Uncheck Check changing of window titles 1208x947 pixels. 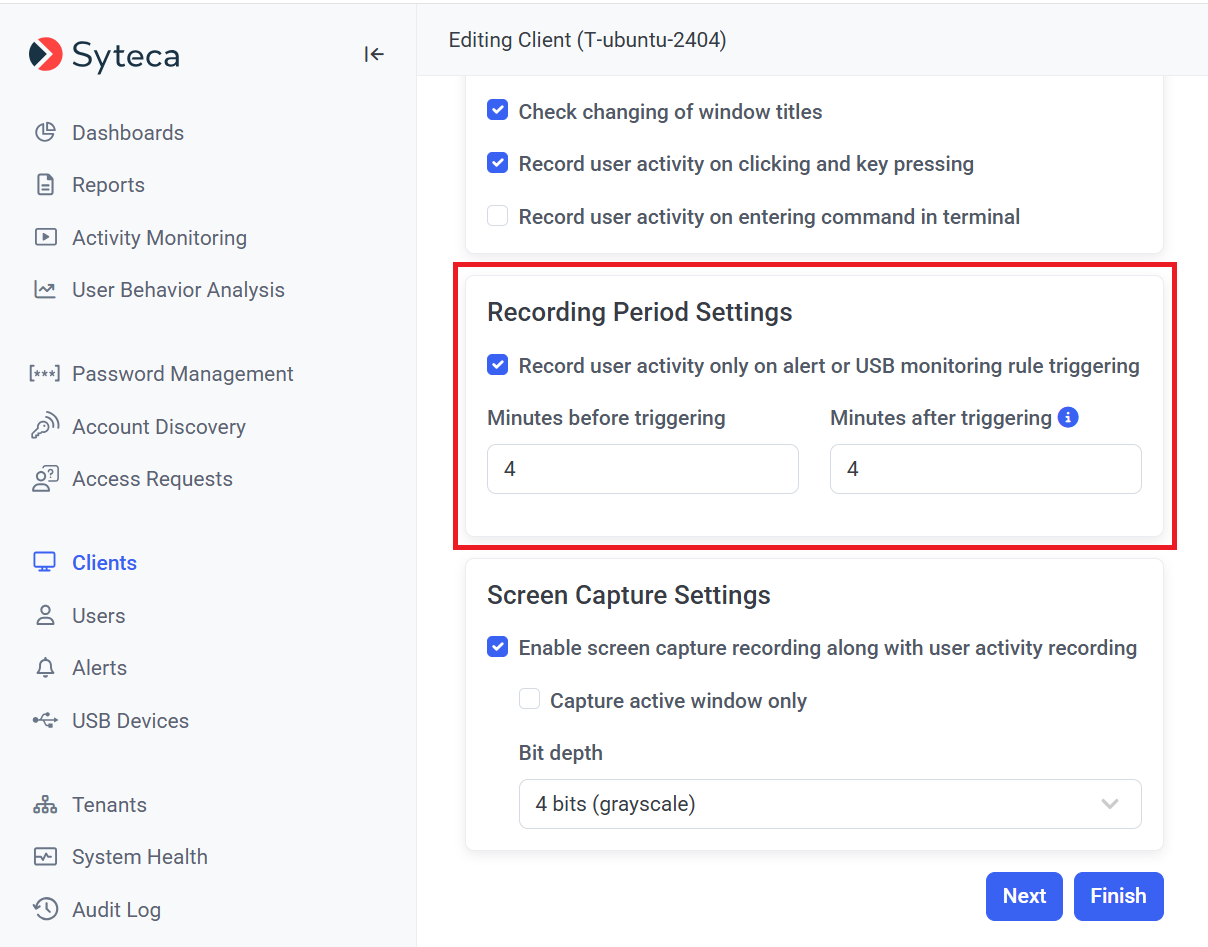coord(498,111)
